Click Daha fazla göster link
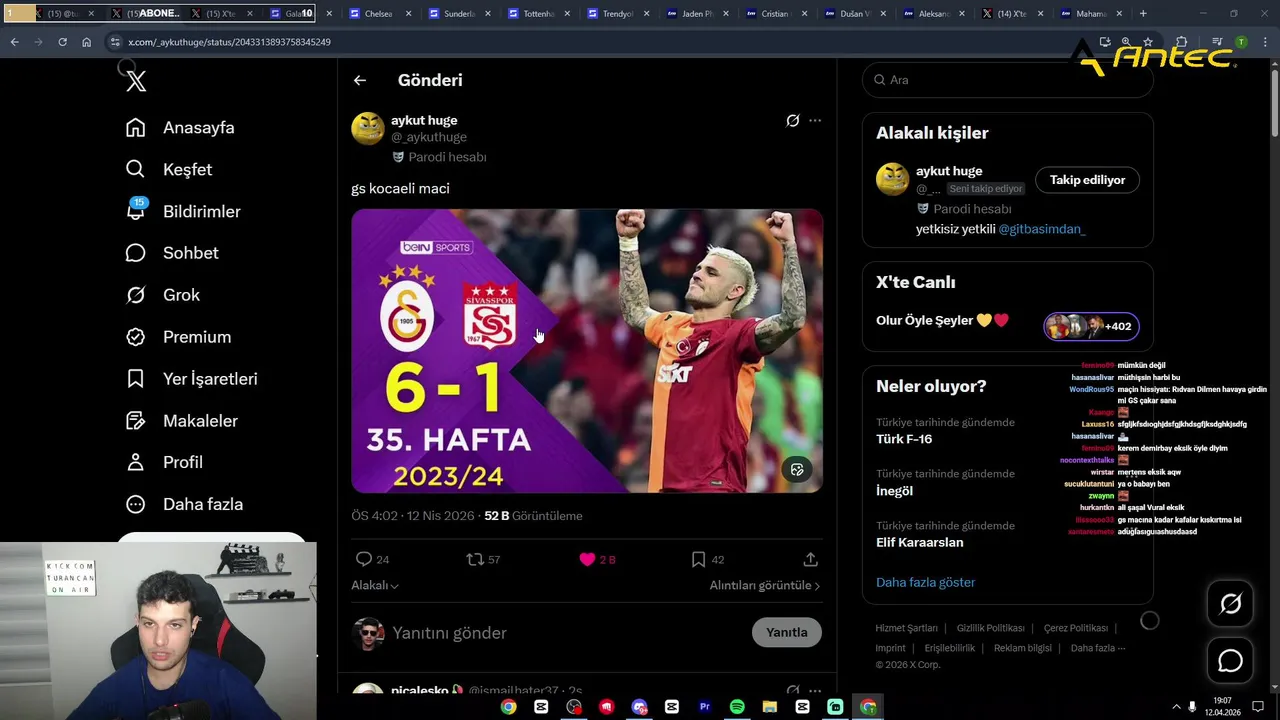Screen dimensions: 1280x720 click(x=925, y=582)
